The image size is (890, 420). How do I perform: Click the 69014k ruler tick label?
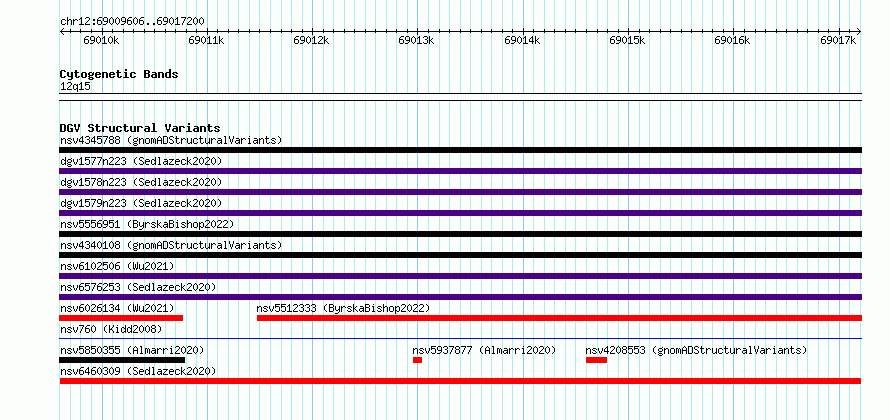pos(523,40)
